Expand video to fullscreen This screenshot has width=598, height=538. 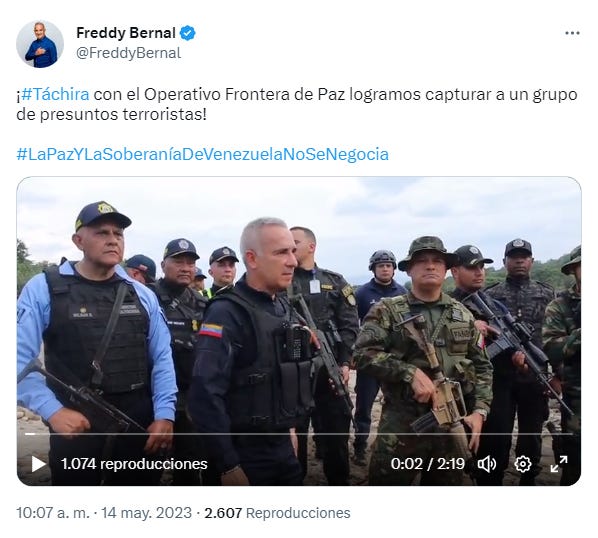pos(559,464)
